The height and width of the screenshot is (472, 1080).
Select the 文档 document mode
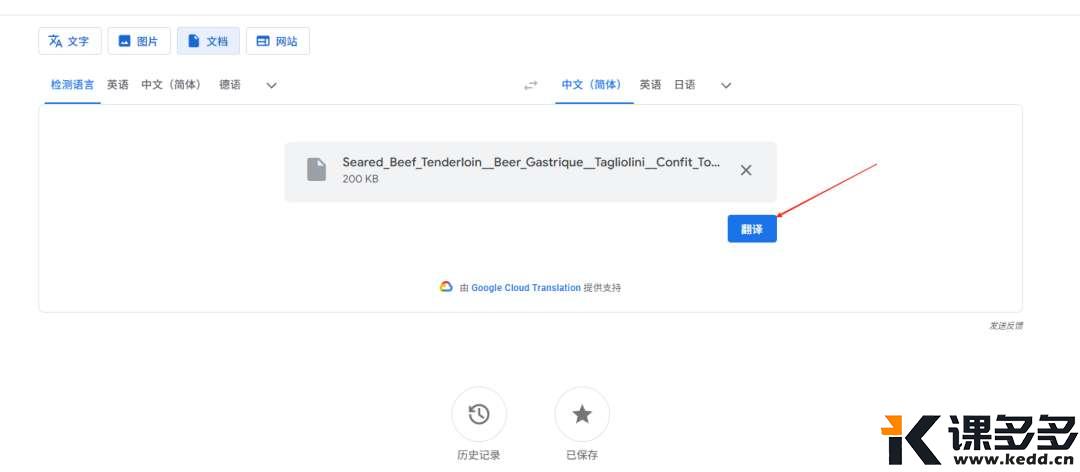[208, 41]
